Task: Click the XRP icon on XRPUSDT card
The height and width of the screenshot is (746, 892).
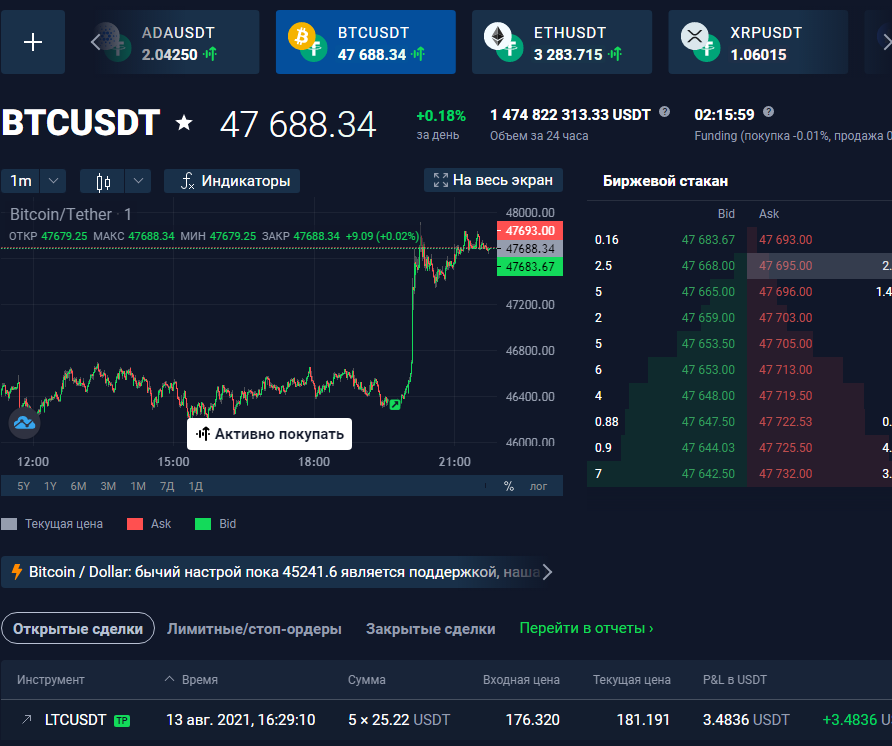Action: (695, 36)
